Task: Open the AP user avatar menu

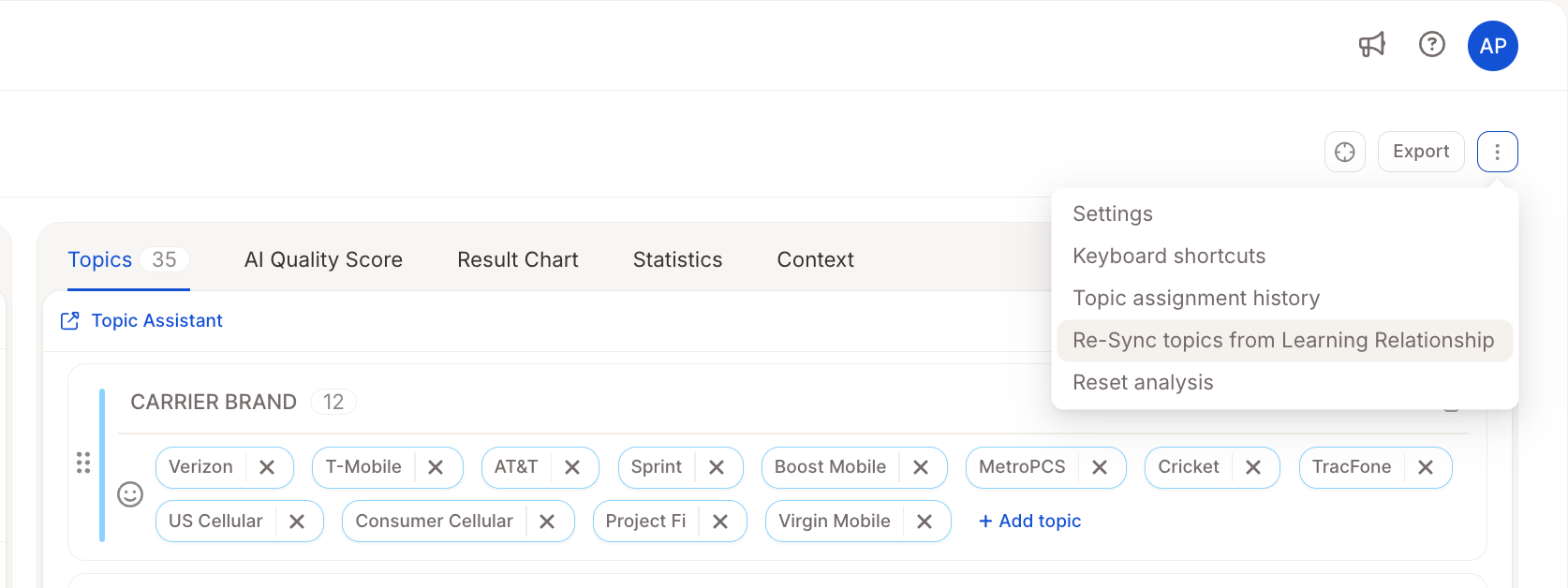Action: pyautogui.click(x=1493, y=46)
